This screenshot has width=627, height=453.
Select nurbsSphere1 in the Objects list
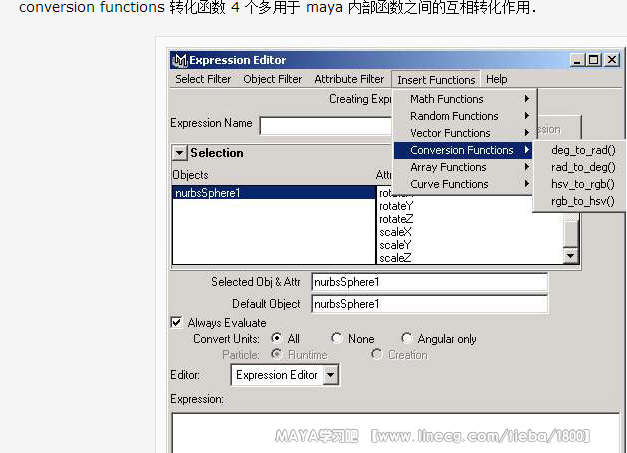pyautogui.click(x=274, y=193)
